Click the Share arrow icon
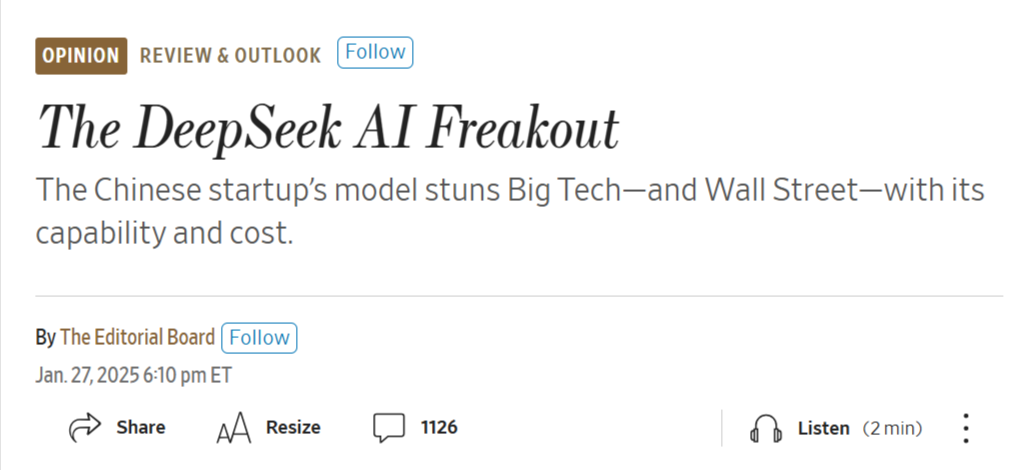 point(85,428)
